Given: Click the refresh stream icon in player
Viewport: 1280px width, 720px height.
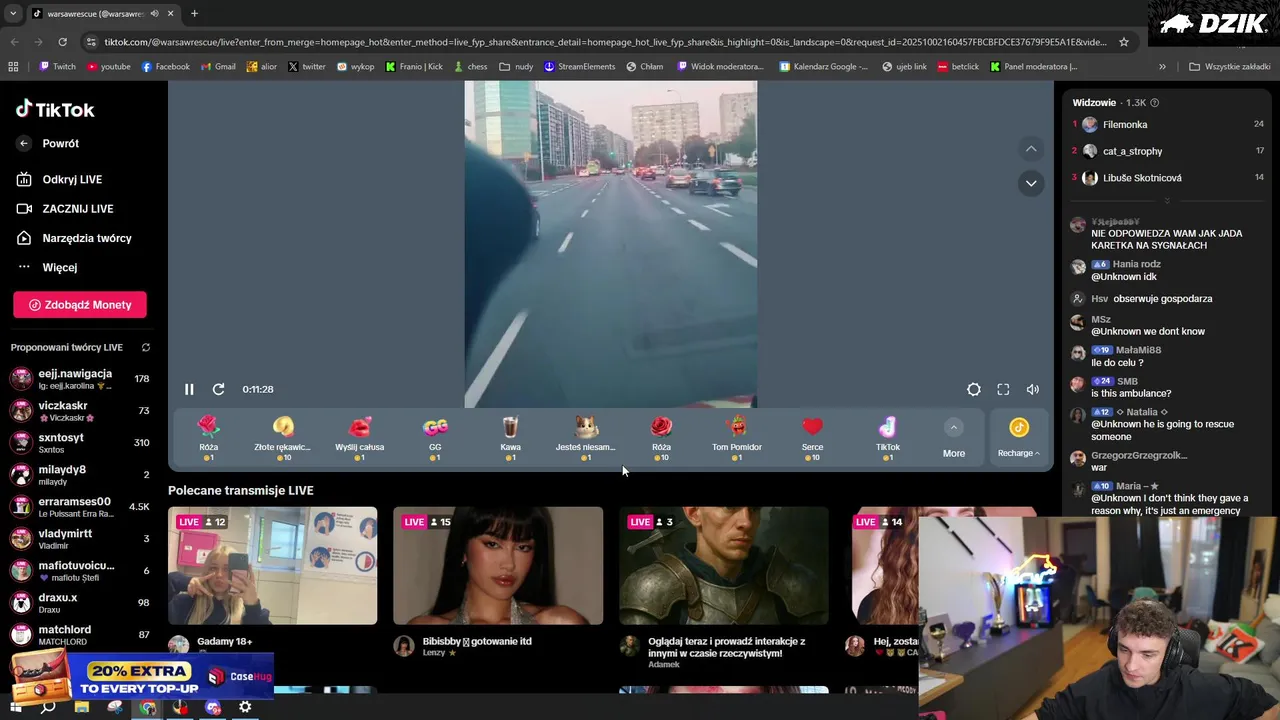Looking at the screenshot, I should point(218,389).
